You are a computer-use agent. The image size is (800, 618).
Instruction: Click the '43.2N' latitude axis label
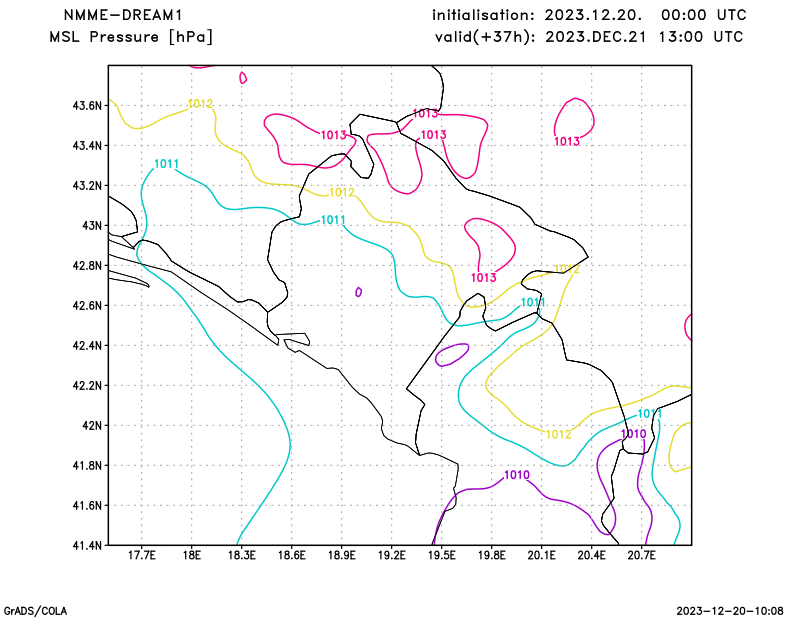click(x=87, y=186)
